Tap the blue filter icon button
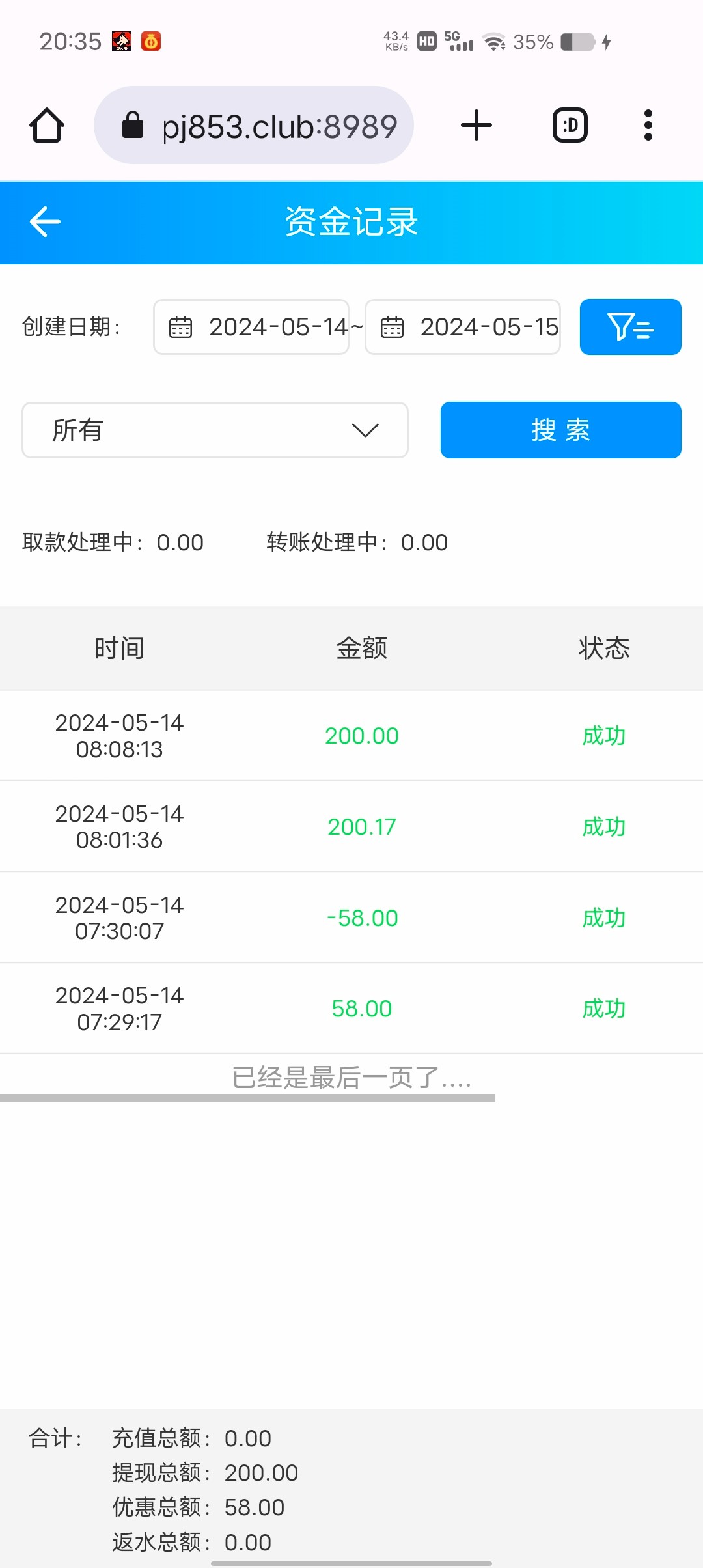The height and width of the screenshot is (1568, 703). [630, 327]
